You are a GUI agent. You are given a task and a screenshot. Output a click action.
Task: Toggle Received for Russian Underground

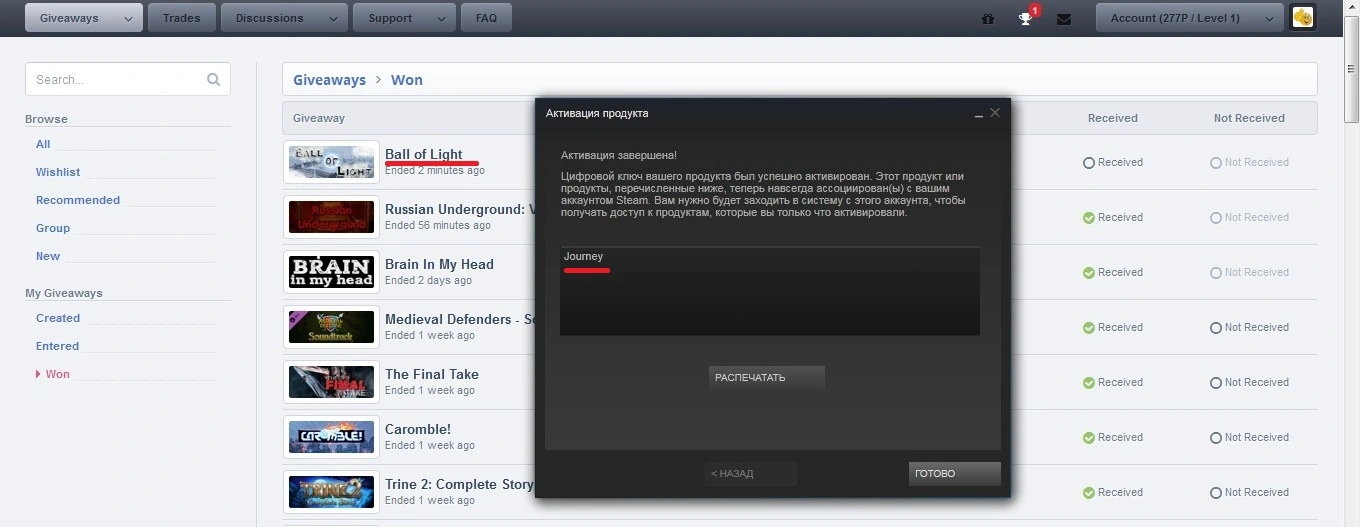pyautogui.click(x=1112, y=217)
